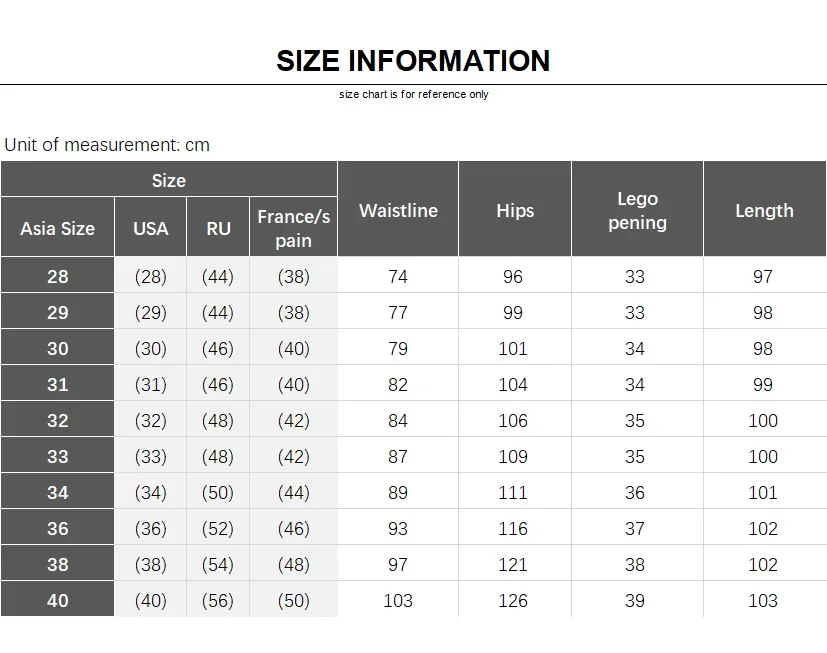Select the size chart reference note
This screenshot has width=827, height=653.
click(x=414, y=94)
